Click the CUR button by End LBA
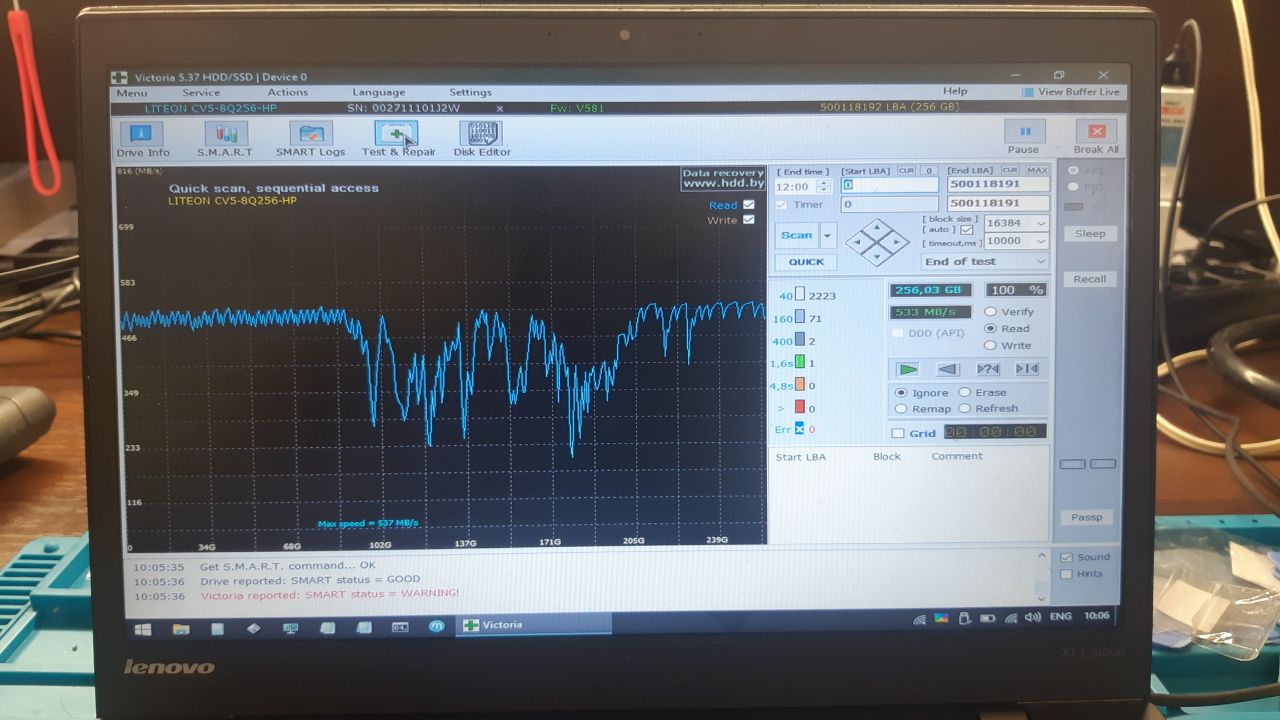The width and height of the screenshot is (1280, 720). [x=1010, y=171]
